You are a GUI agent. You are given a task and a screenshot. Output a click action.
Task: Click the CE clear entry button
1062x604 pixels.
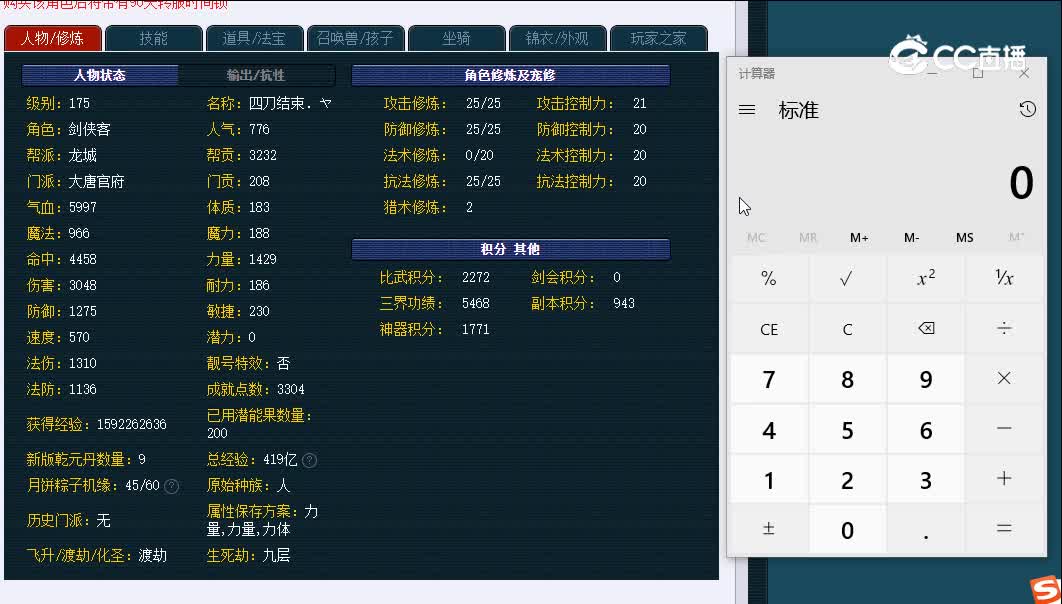coord(769,328)
